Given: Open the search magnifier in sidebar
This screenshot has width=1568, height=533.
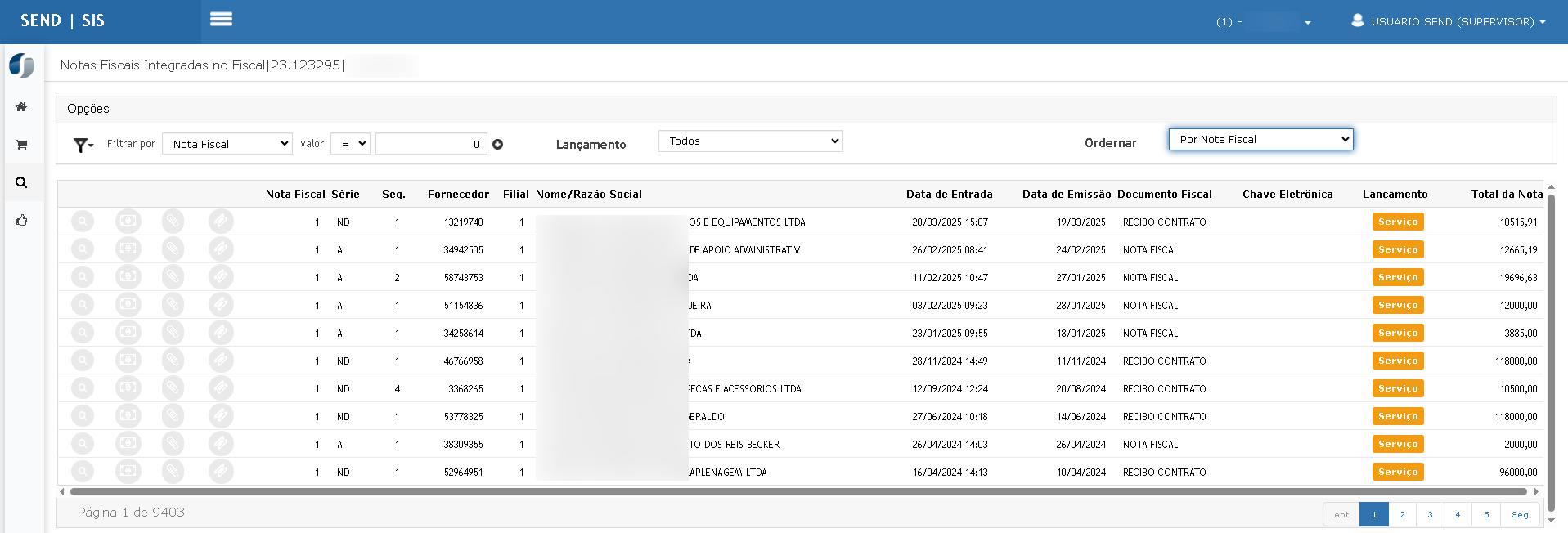Looking at the screenshot, I should point(21,182).
